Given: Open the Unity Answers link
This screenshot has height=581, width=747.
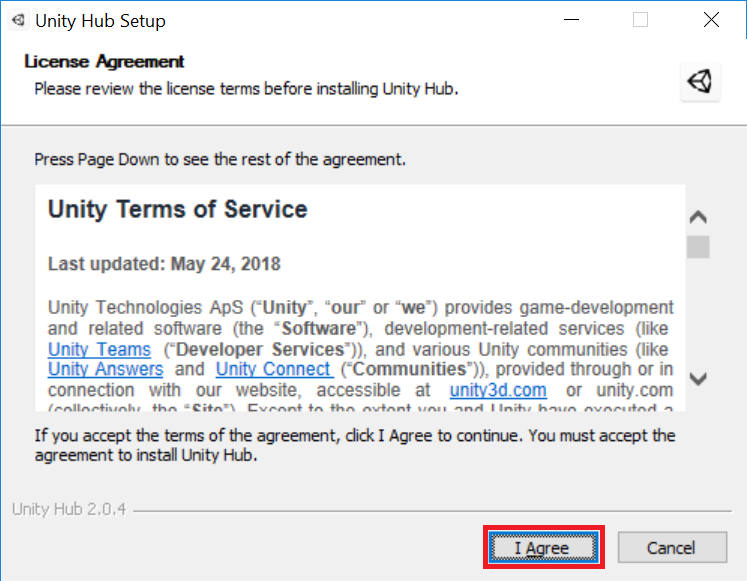Looking at the screenshot, I should (105, 369).
